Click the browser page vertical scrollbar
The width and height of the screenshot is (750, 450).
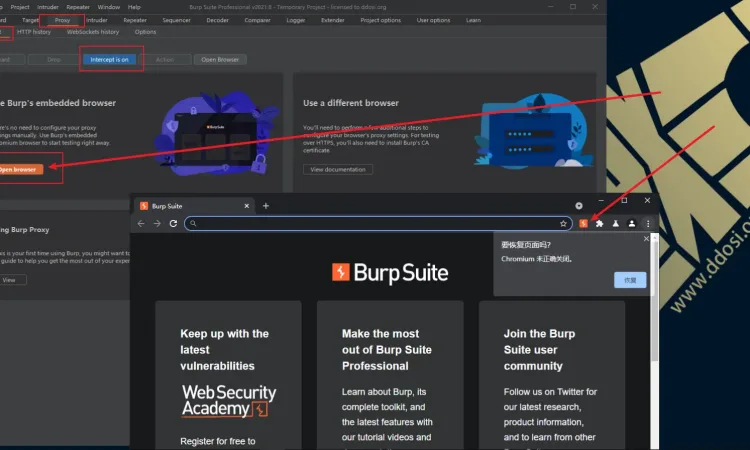(x=654, y=299)
